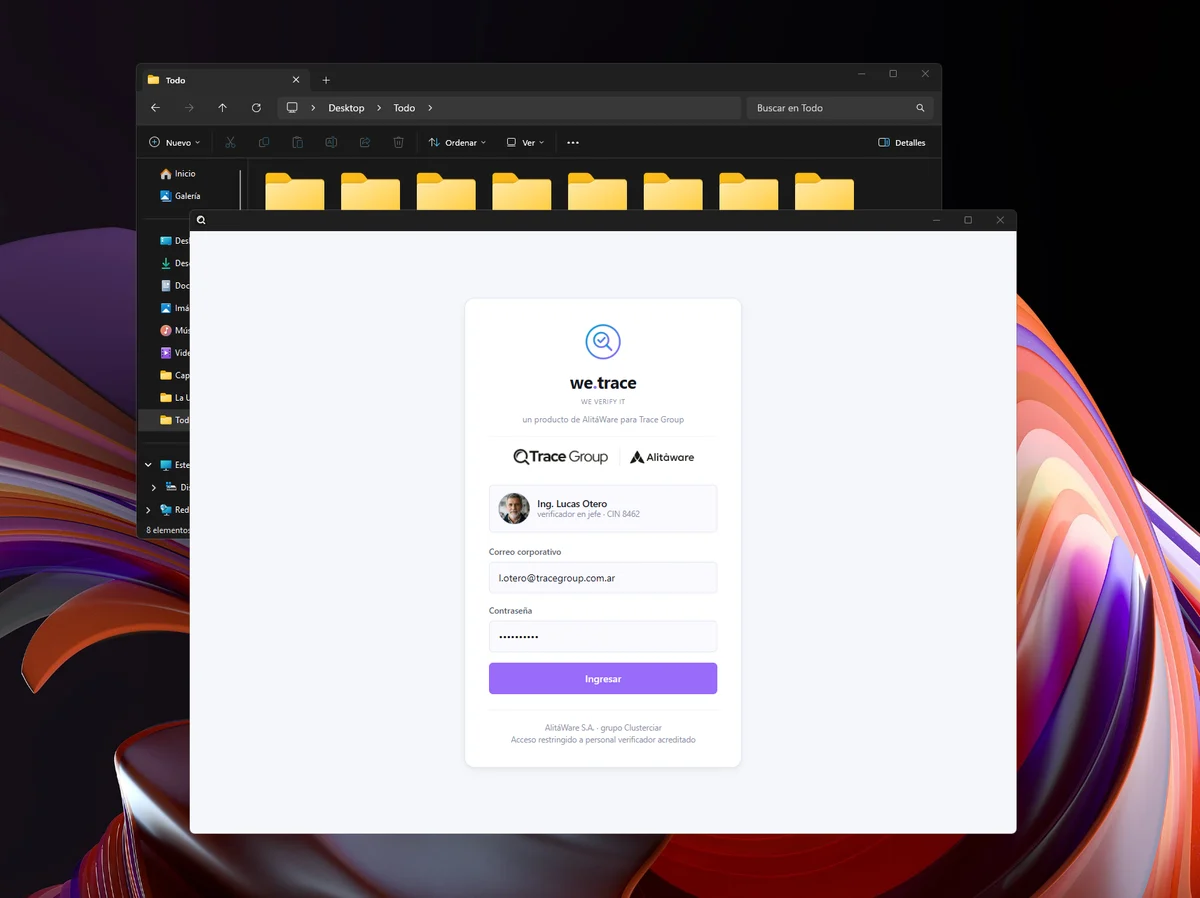1200x898 pixels.
Task: Click the we.trace magnifier check logo
Action: pyautogui.click(x=603, y=342)
